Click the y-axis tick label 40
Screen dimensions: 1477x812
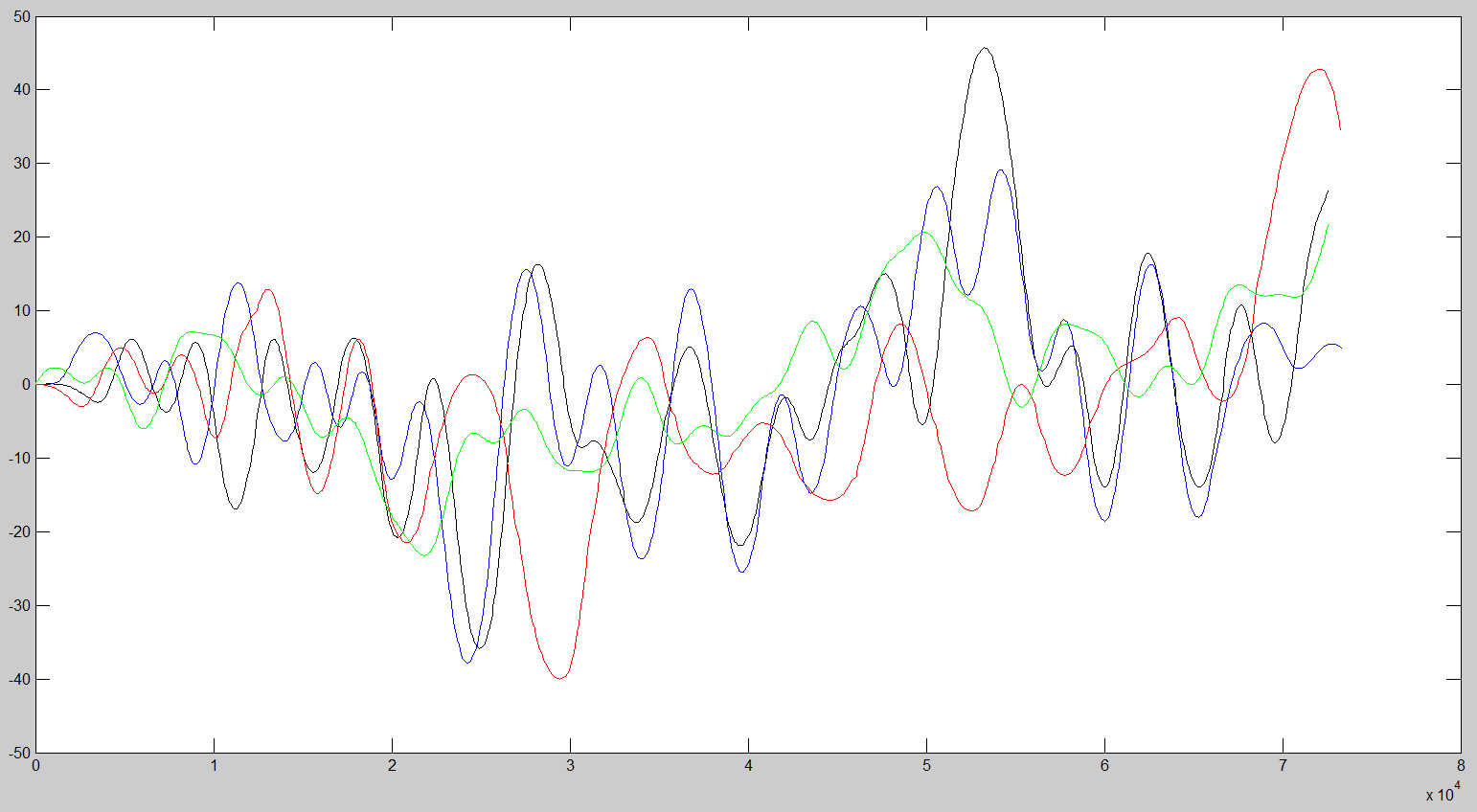(x=22, y=90)
